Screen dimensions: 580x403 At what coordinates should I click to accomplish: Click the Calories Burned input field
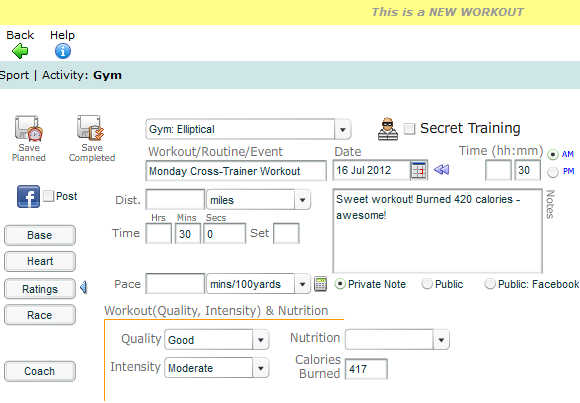366,369
